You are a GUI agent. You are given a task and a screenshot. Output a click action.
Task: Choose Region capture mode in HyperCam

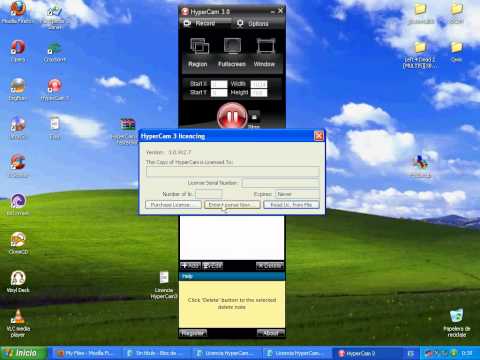click(198, 52)
